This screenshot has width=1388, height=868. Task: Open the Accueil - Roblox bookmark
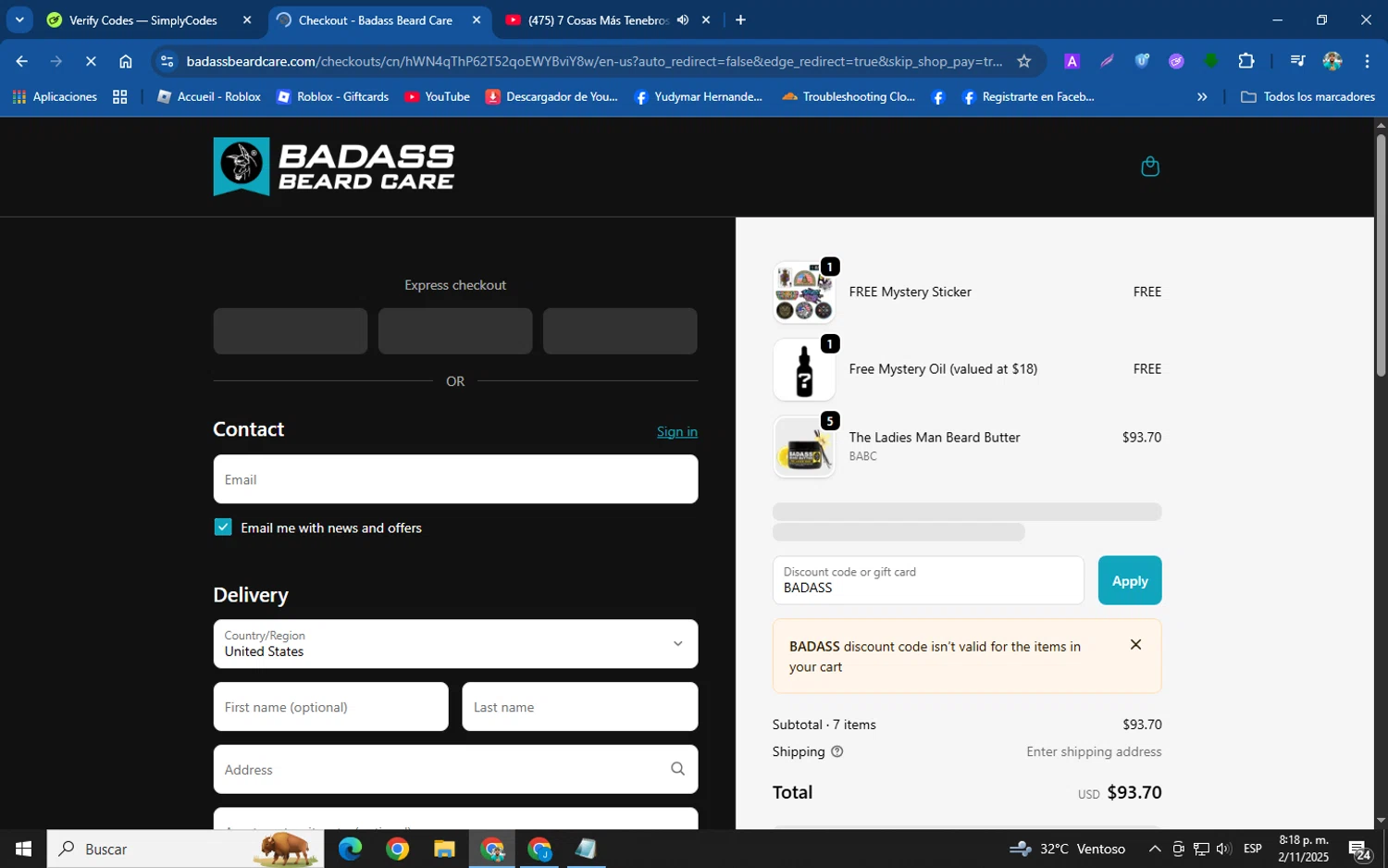(x=209, y=96)
